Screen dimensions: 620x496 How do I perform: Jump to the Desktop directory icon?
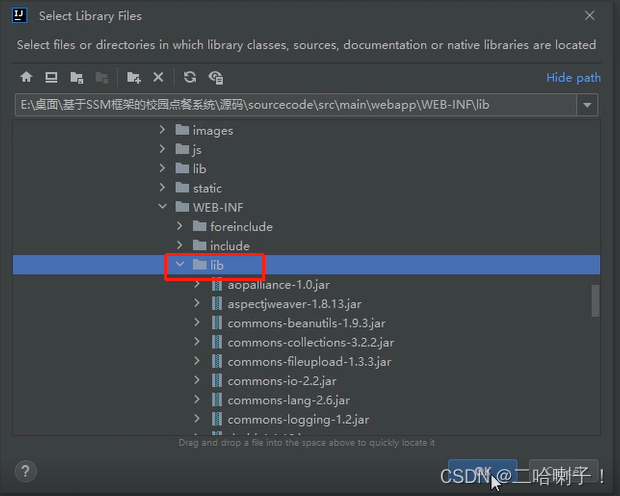click(x=51, y=77)
